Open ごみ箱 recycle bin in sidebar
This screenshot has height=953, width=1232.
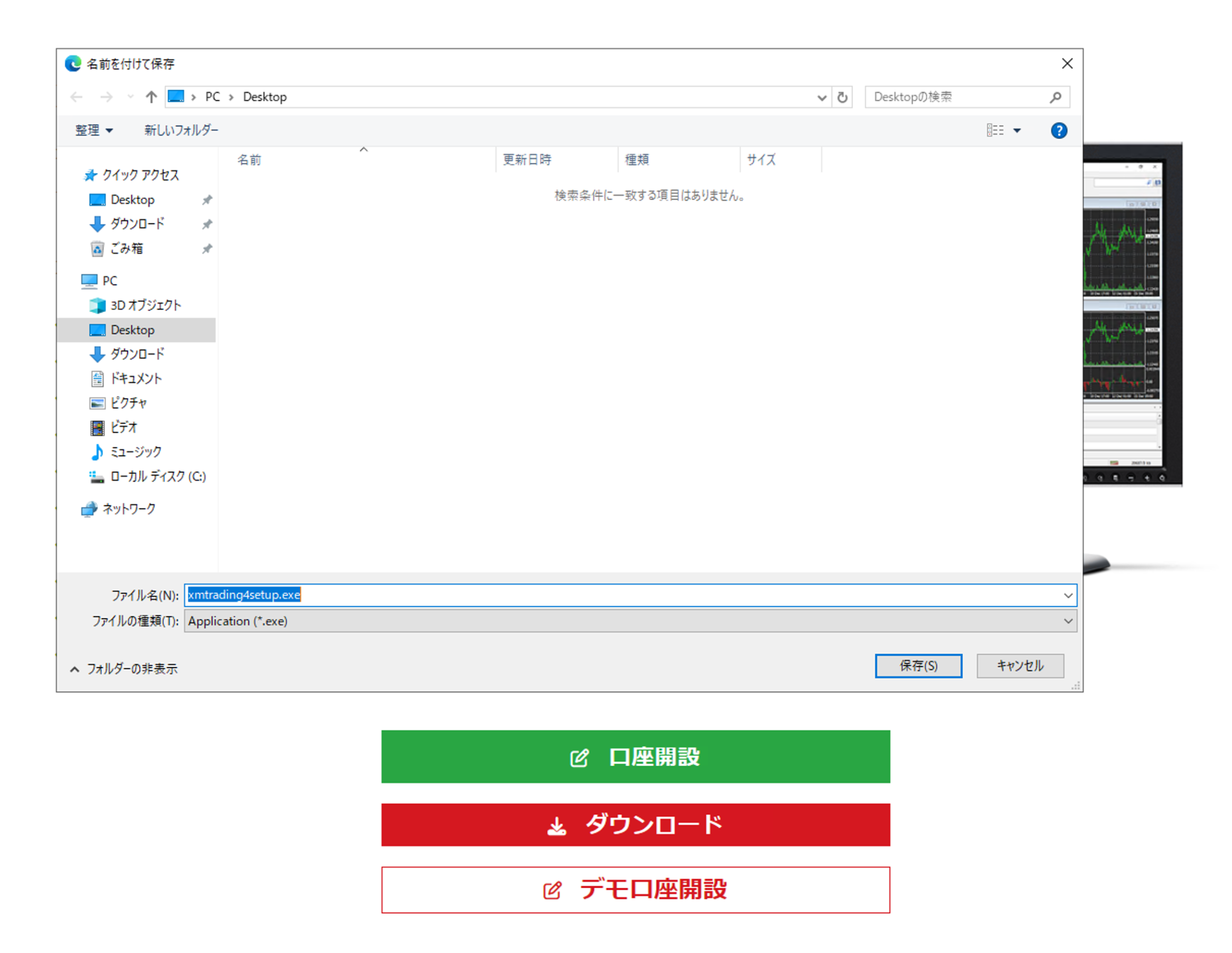click(126, 248)
